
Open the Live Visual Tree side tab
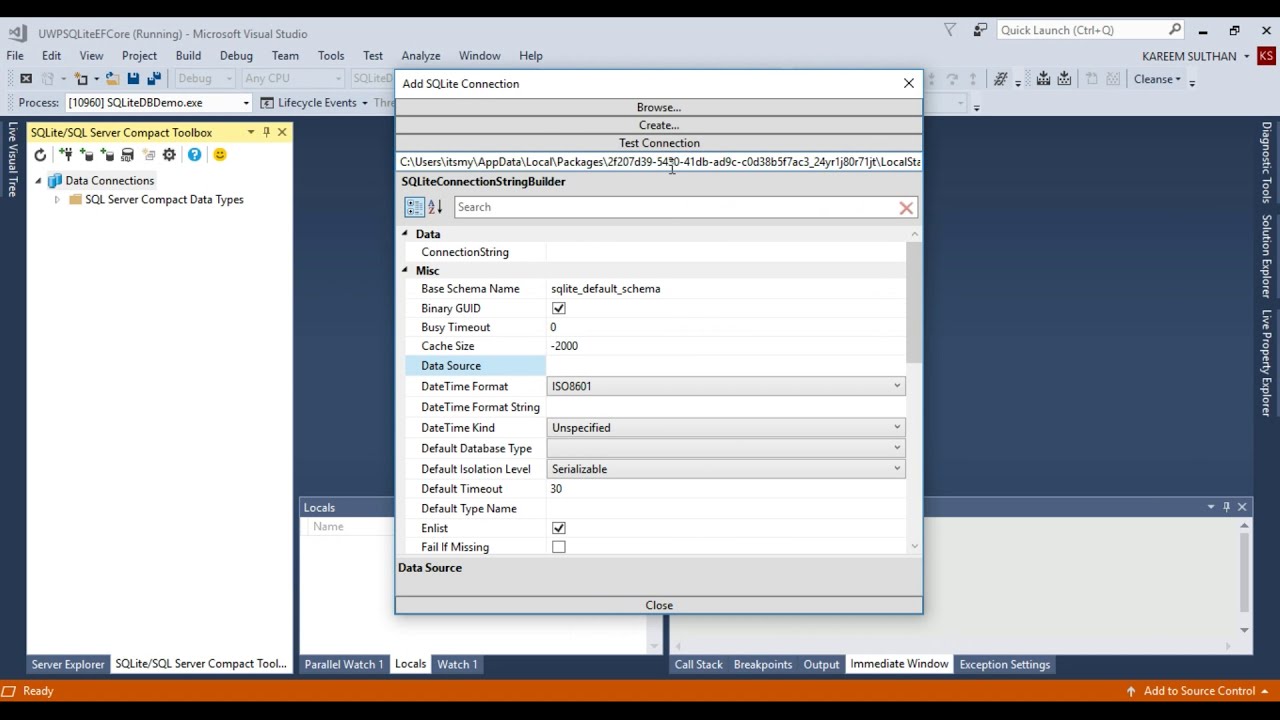13,160
